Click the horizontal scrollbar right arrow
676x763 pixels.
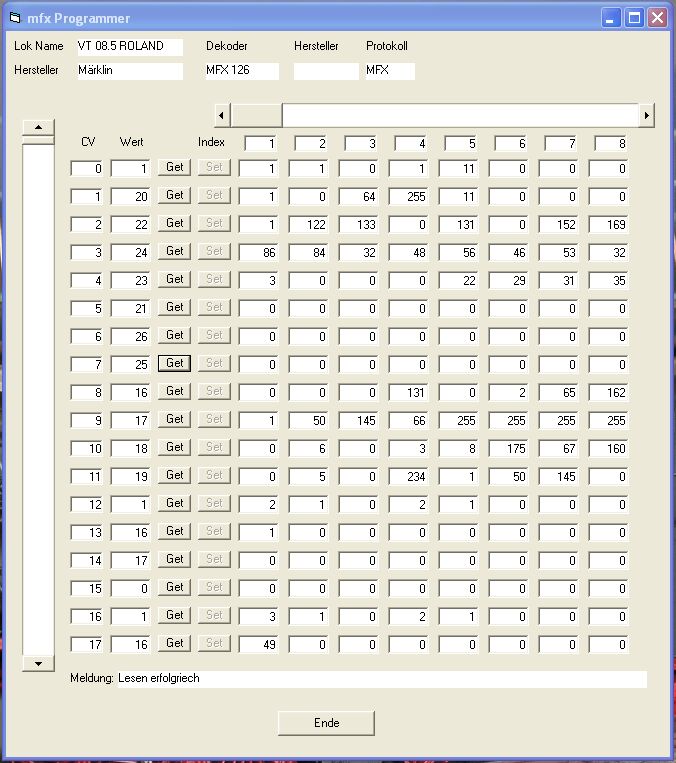tap(647, 115)
